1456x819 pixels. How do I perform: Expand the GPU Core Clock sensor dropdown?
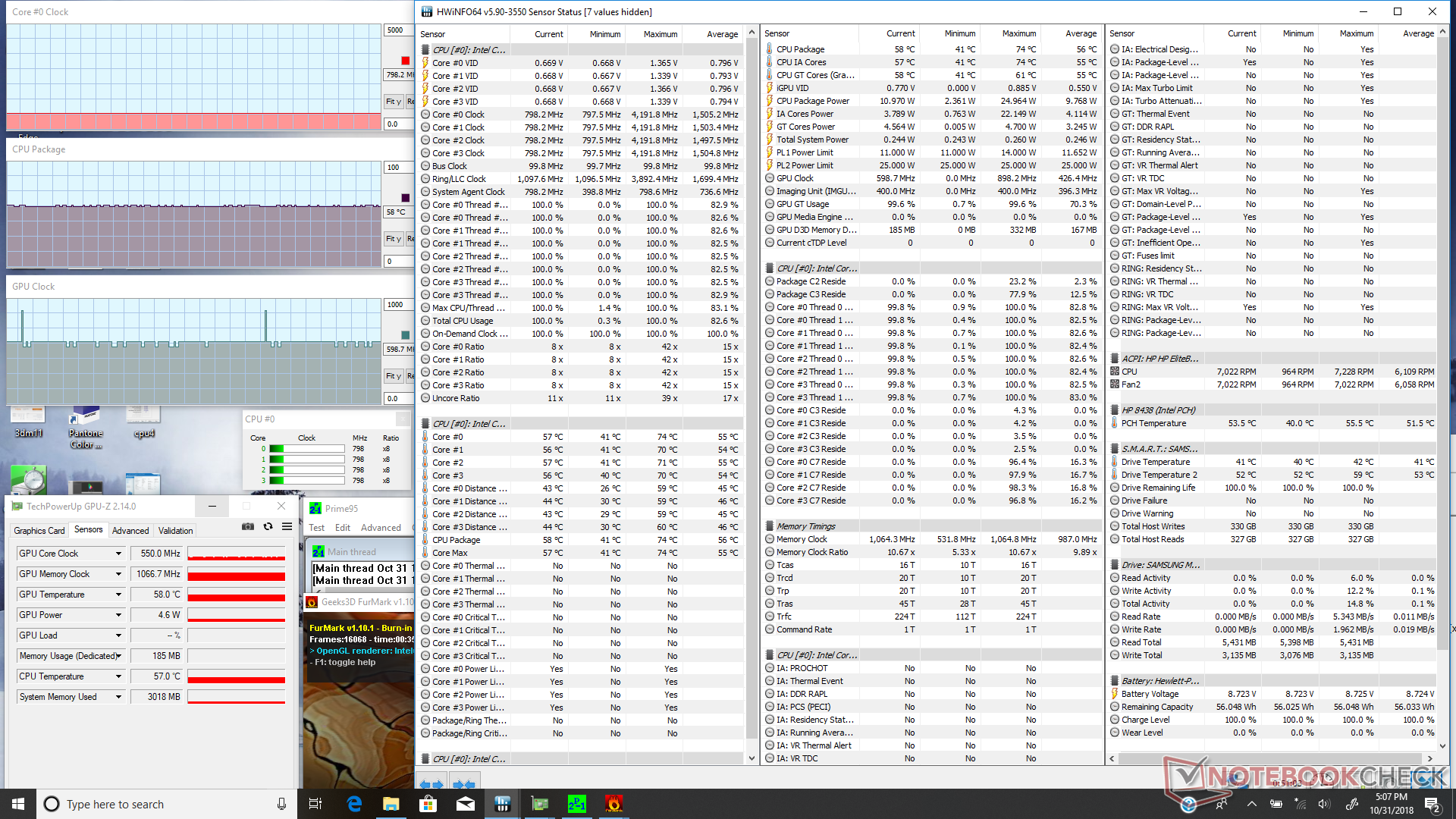pyautogui.click(x=118, y=554)
